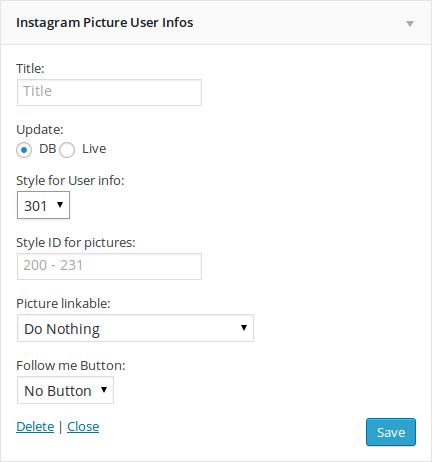Open the Picture linkable dropdown
Image resolution: width=432 pixels, height=462 pixels.
click(x=135, y=328)
